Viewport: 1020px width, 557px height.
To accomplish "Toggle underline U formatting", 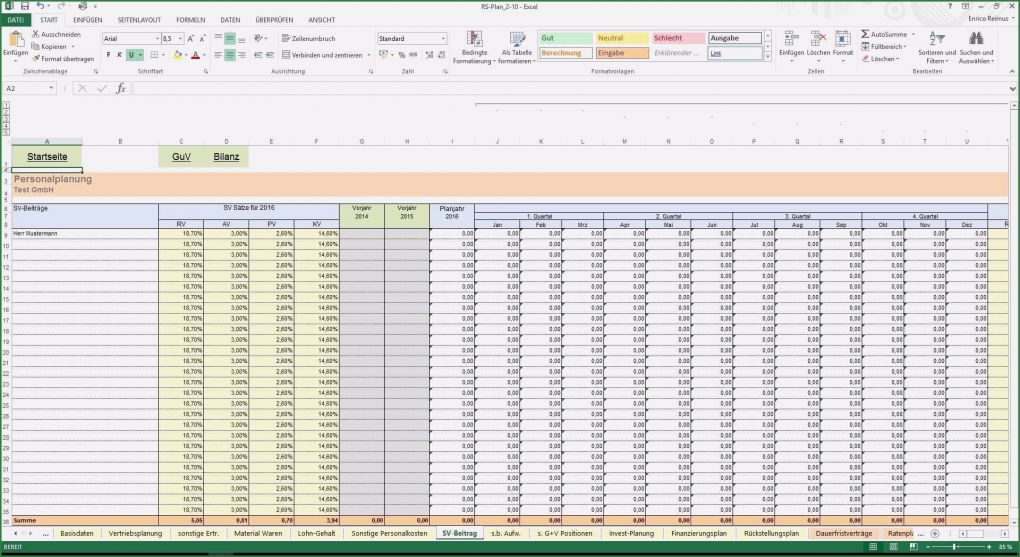I will click(x=131, y=55).
